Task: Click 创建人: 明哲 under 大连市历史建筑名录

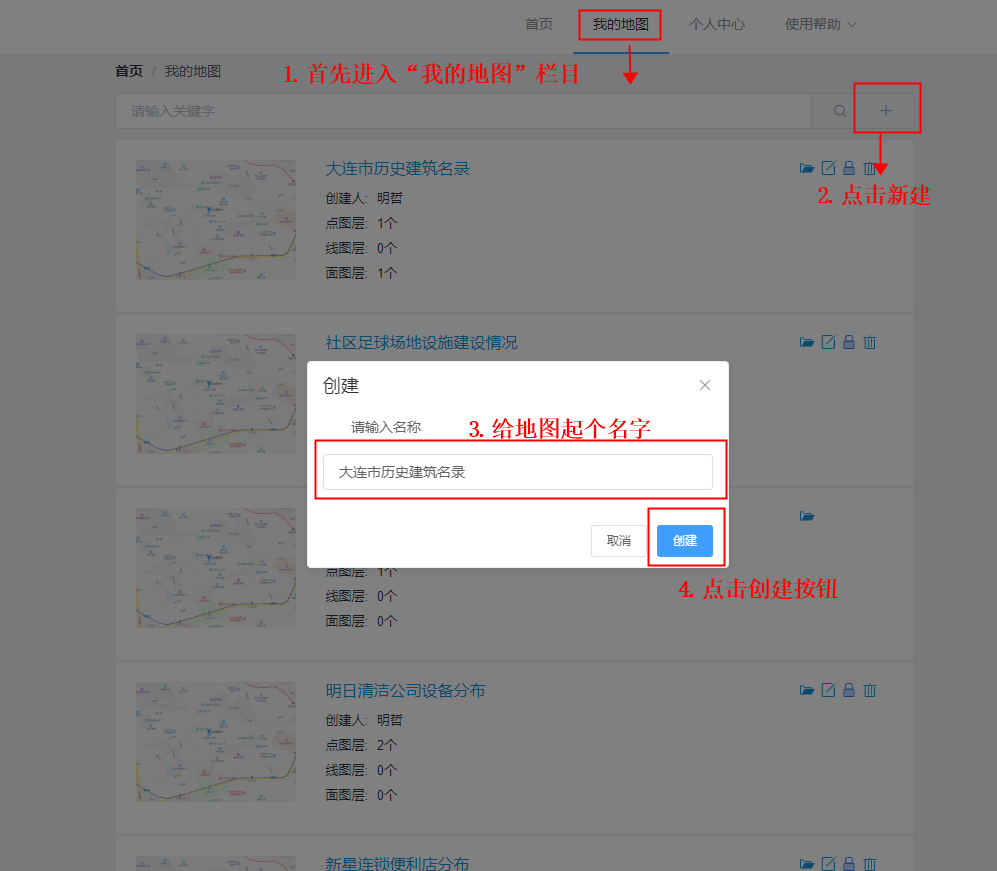Action: pos(364,198)
